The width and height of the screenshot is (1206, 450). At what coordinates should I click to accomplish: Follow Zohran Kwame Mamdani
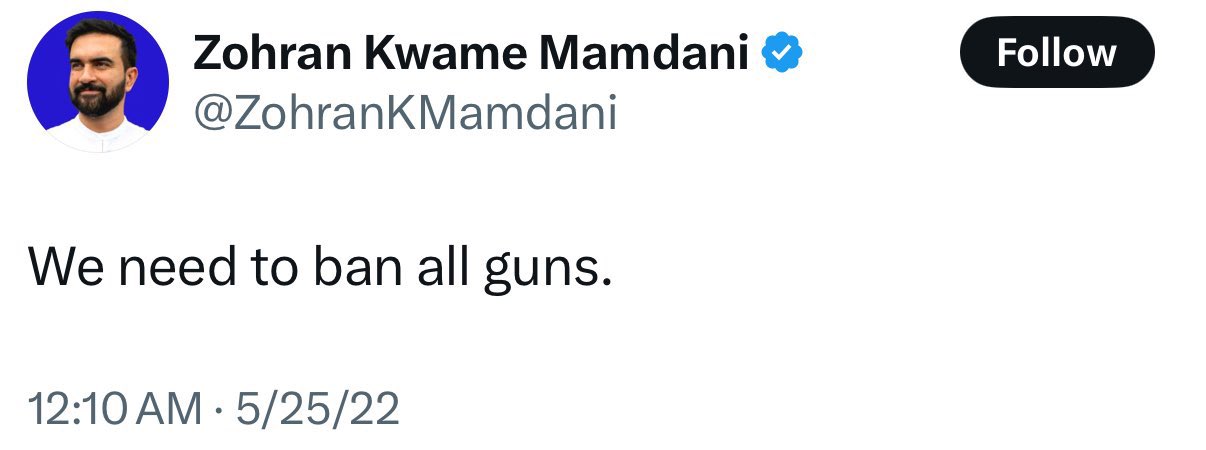click(x=1057, y=52)
